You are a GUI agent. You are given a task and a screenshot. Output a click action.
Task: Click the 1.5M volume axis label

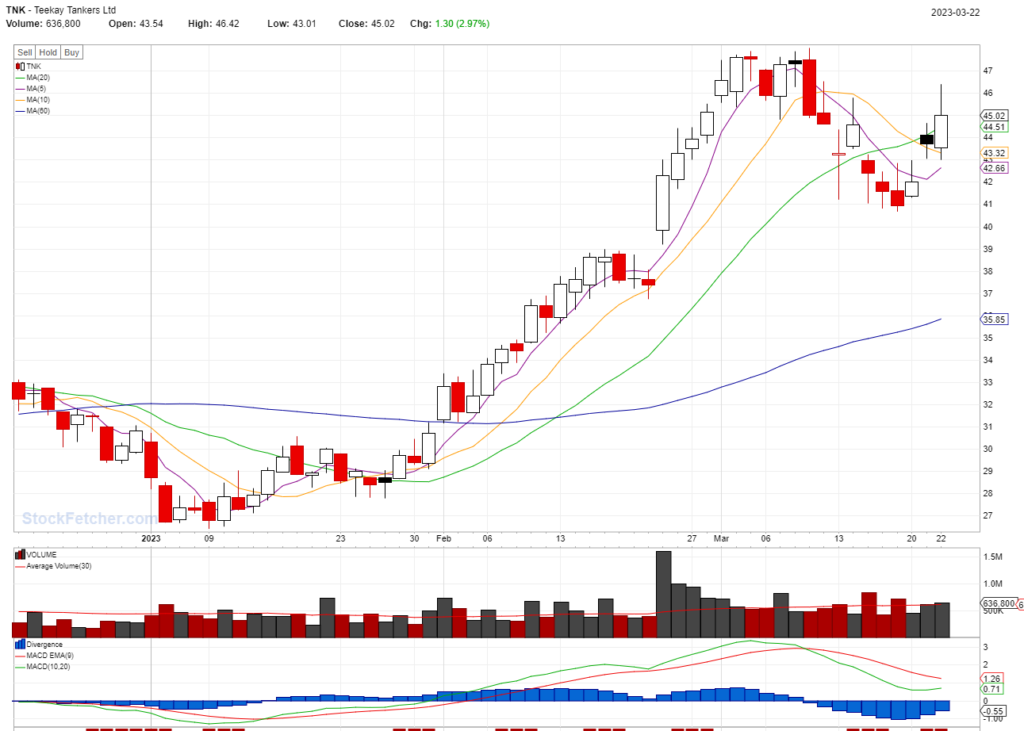[993, 557]
